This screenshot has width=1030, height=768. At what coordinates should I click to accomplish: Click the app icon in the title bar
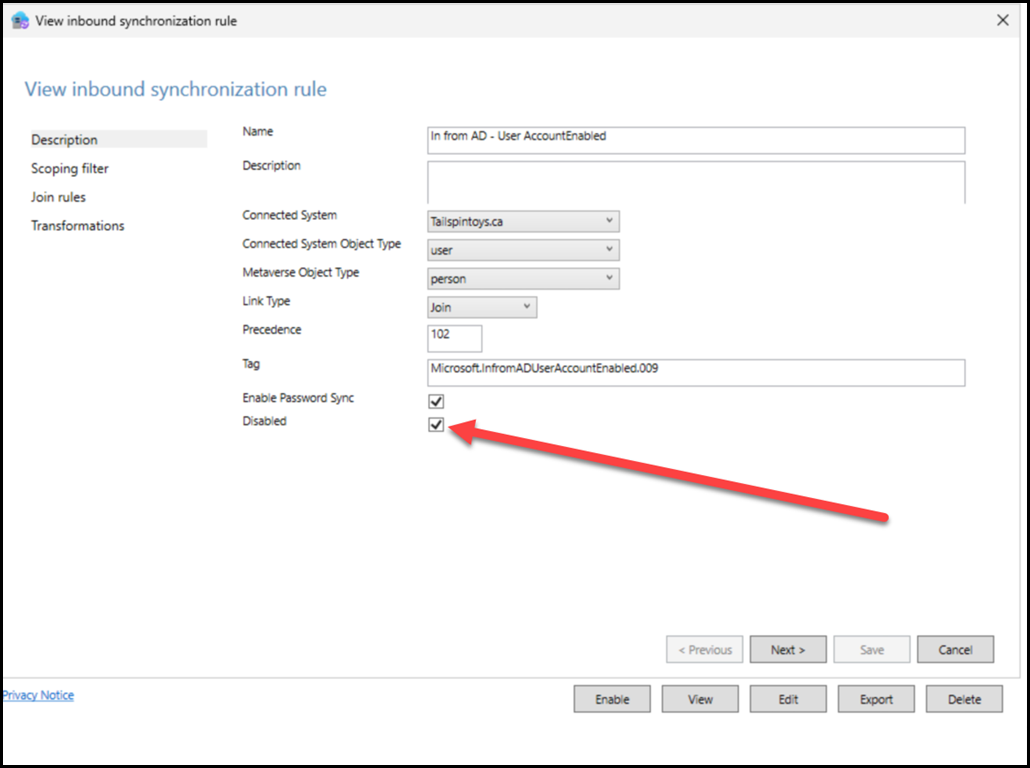pos(20,21)
